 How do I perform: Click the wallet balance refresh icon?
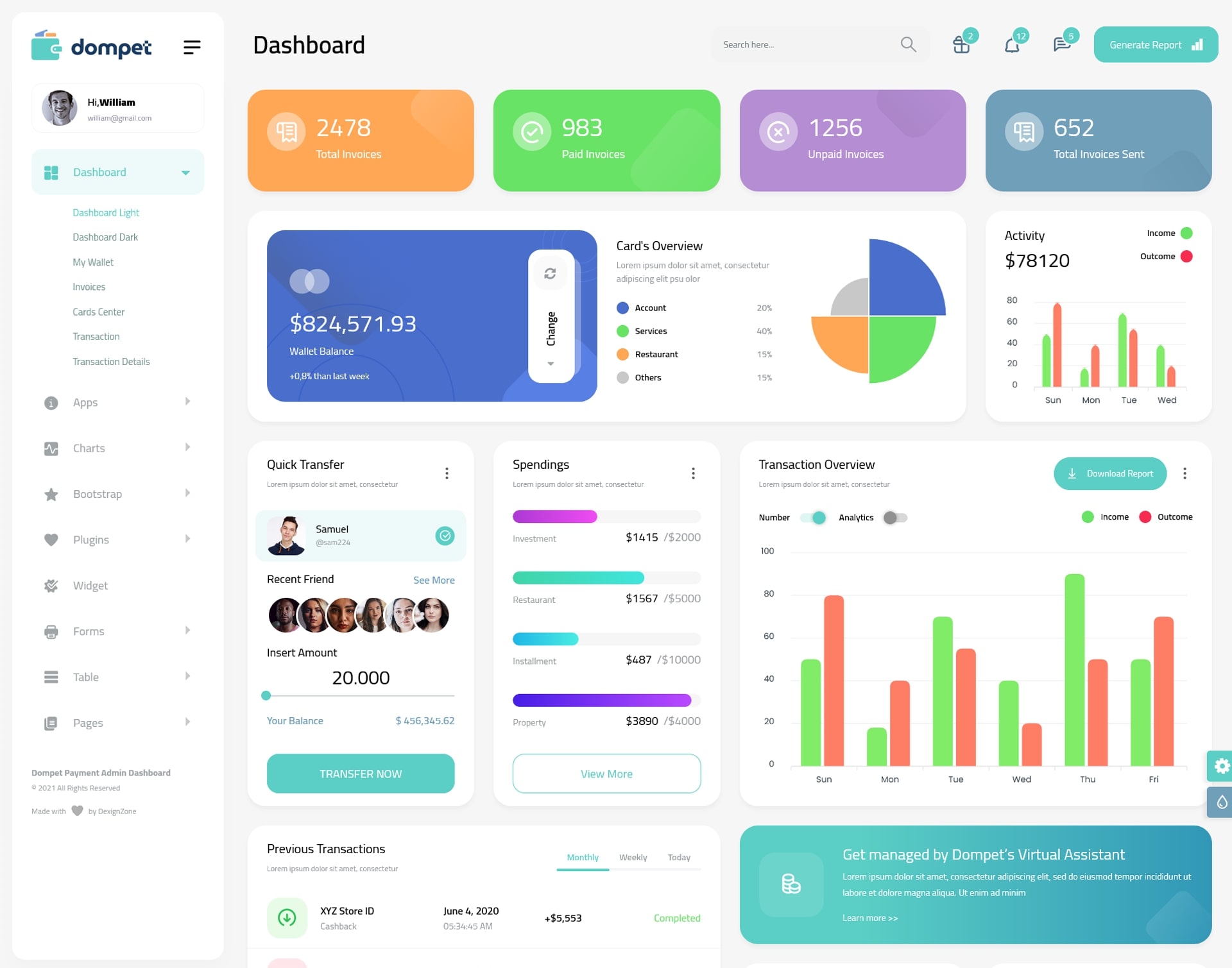pos(549,274)
